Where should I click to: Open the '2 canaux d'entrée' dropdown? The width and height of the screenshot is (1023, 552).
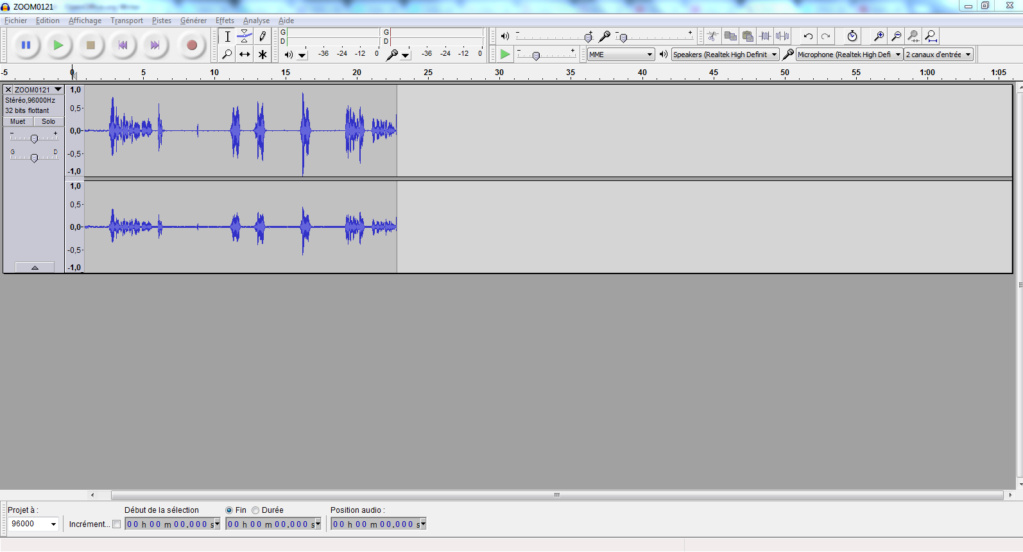click(x=939, y=55)
